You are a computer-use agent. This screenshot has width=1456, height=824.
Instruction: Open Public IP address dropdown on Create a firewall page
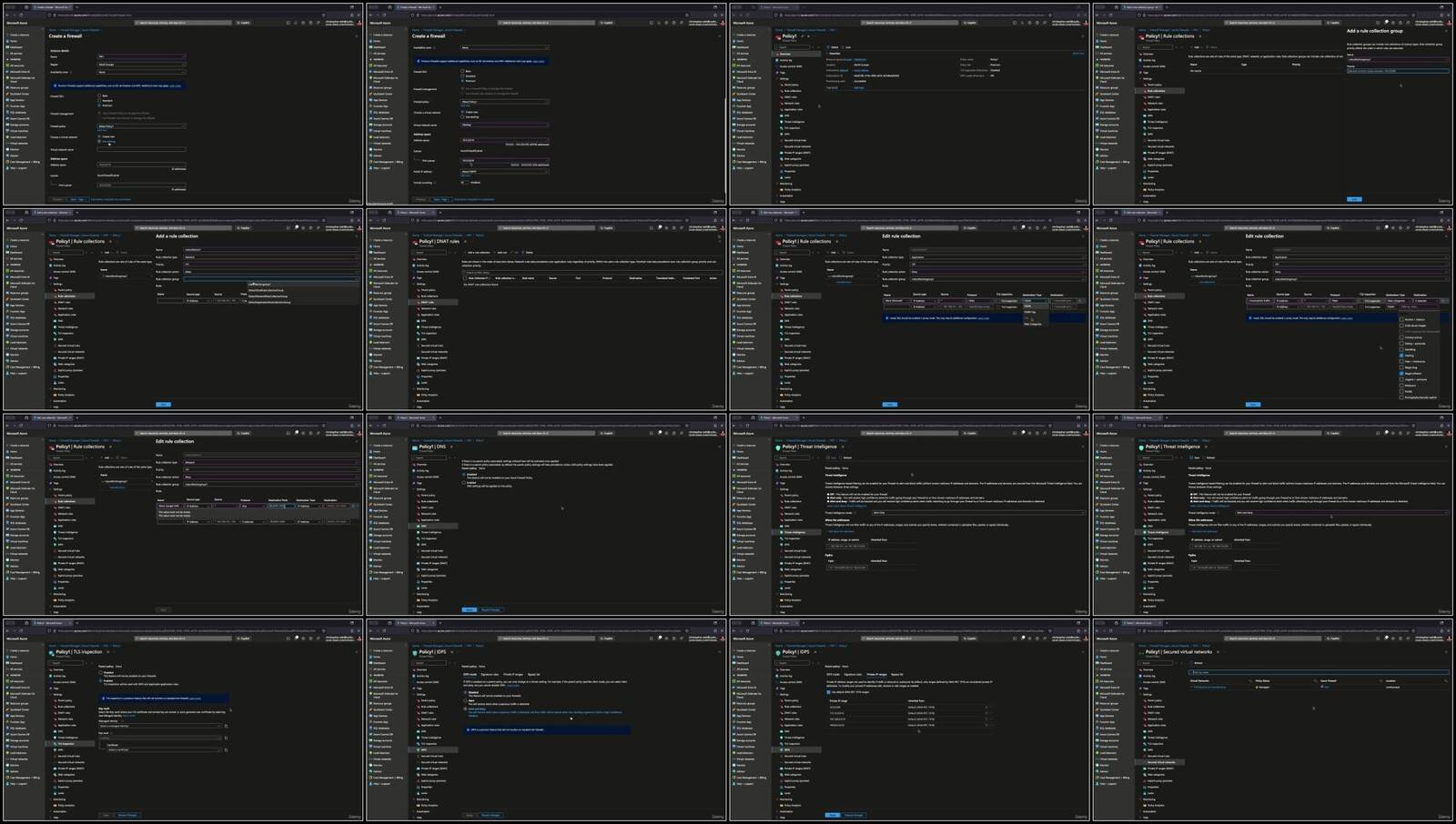tap(504, 172)
